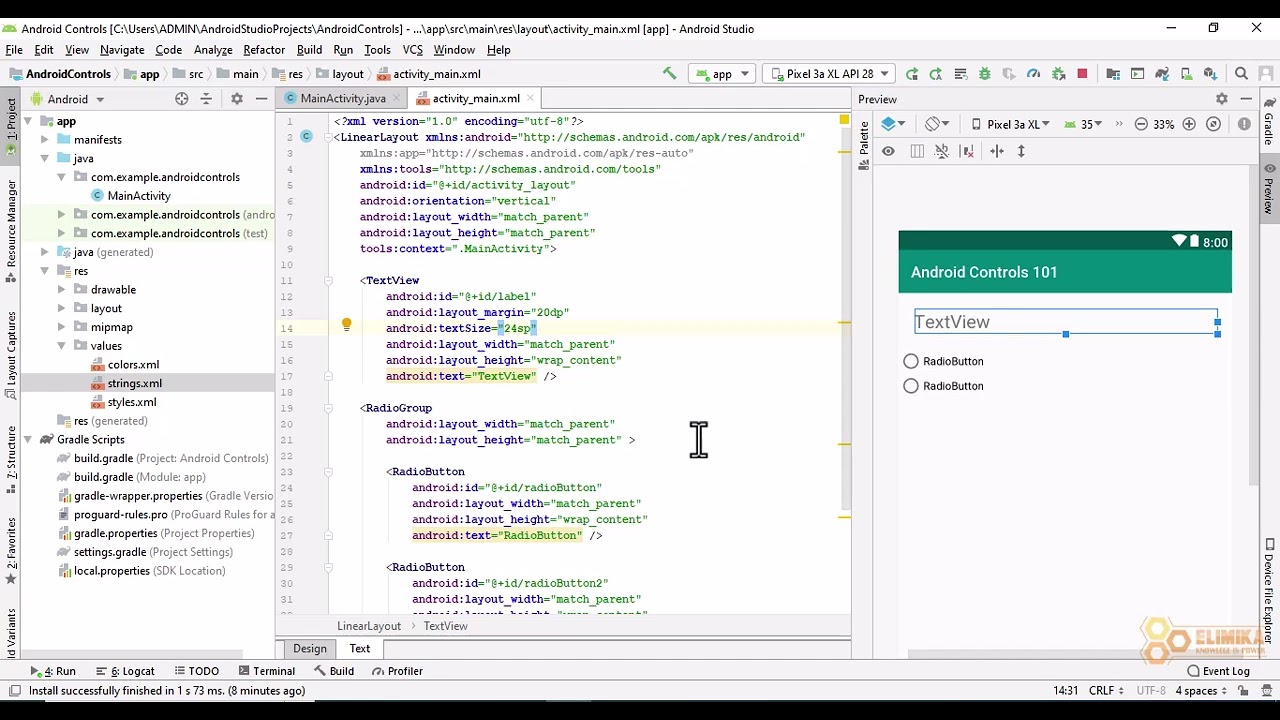The image size is (1280, 720).
Task: Zoom in the layout preview
Action: point(1189,124)
